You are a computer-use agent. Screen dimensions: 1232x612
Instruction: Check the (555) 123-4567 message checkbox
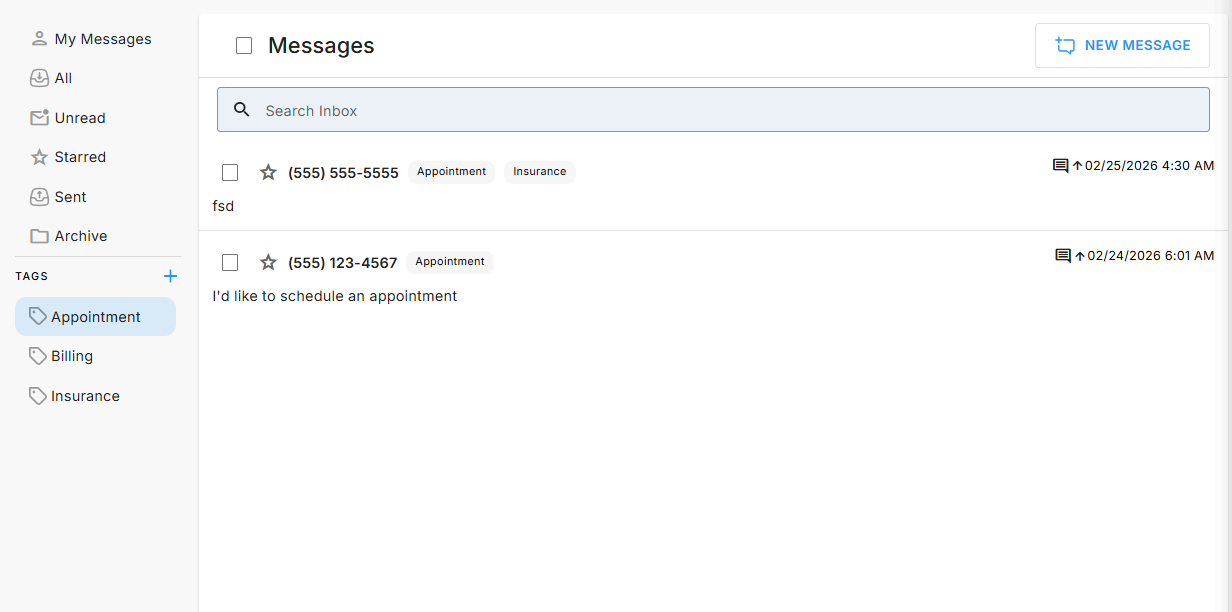tap(230, 262)
